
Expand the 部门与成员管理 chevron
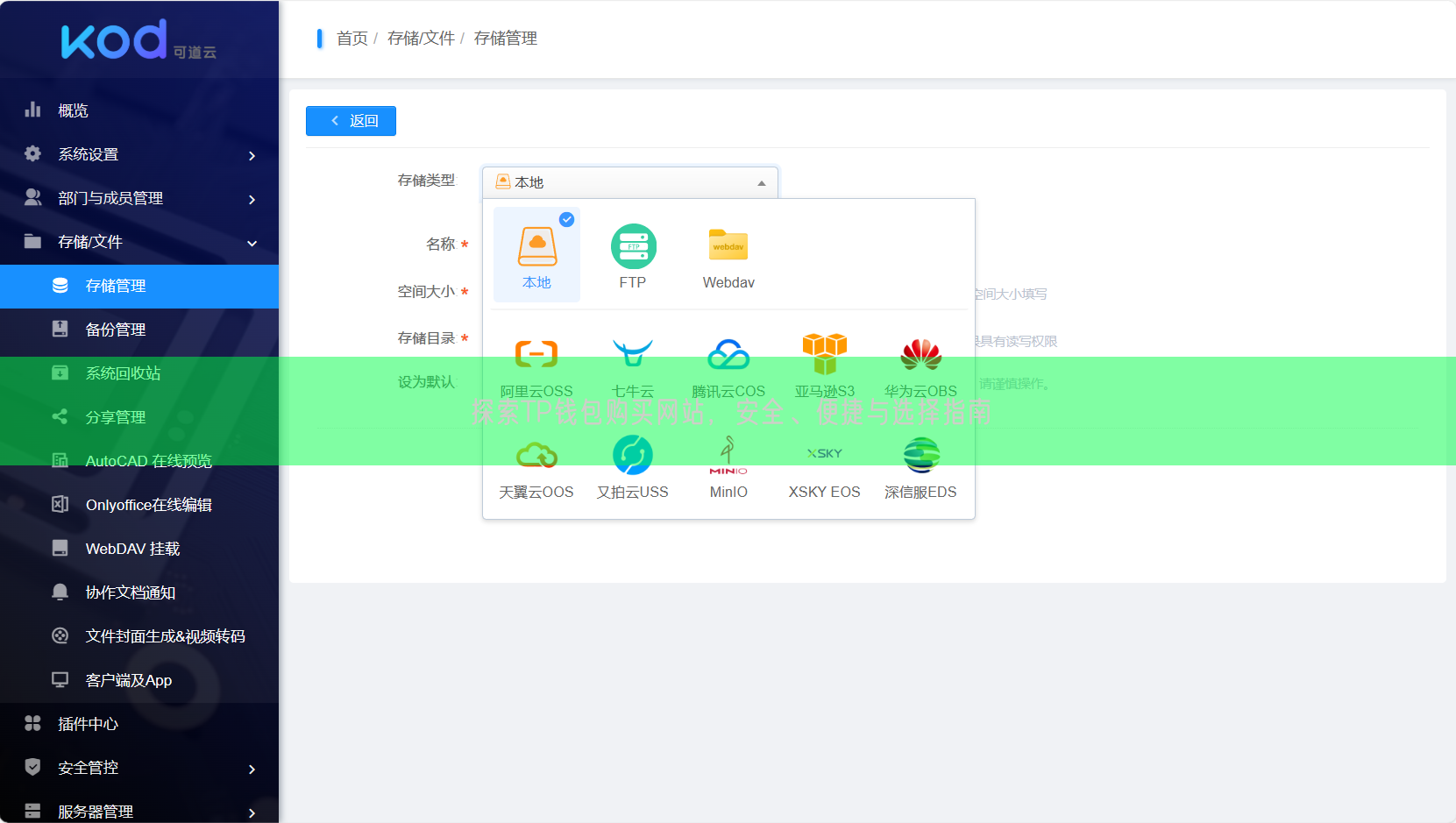pos(252,199)
